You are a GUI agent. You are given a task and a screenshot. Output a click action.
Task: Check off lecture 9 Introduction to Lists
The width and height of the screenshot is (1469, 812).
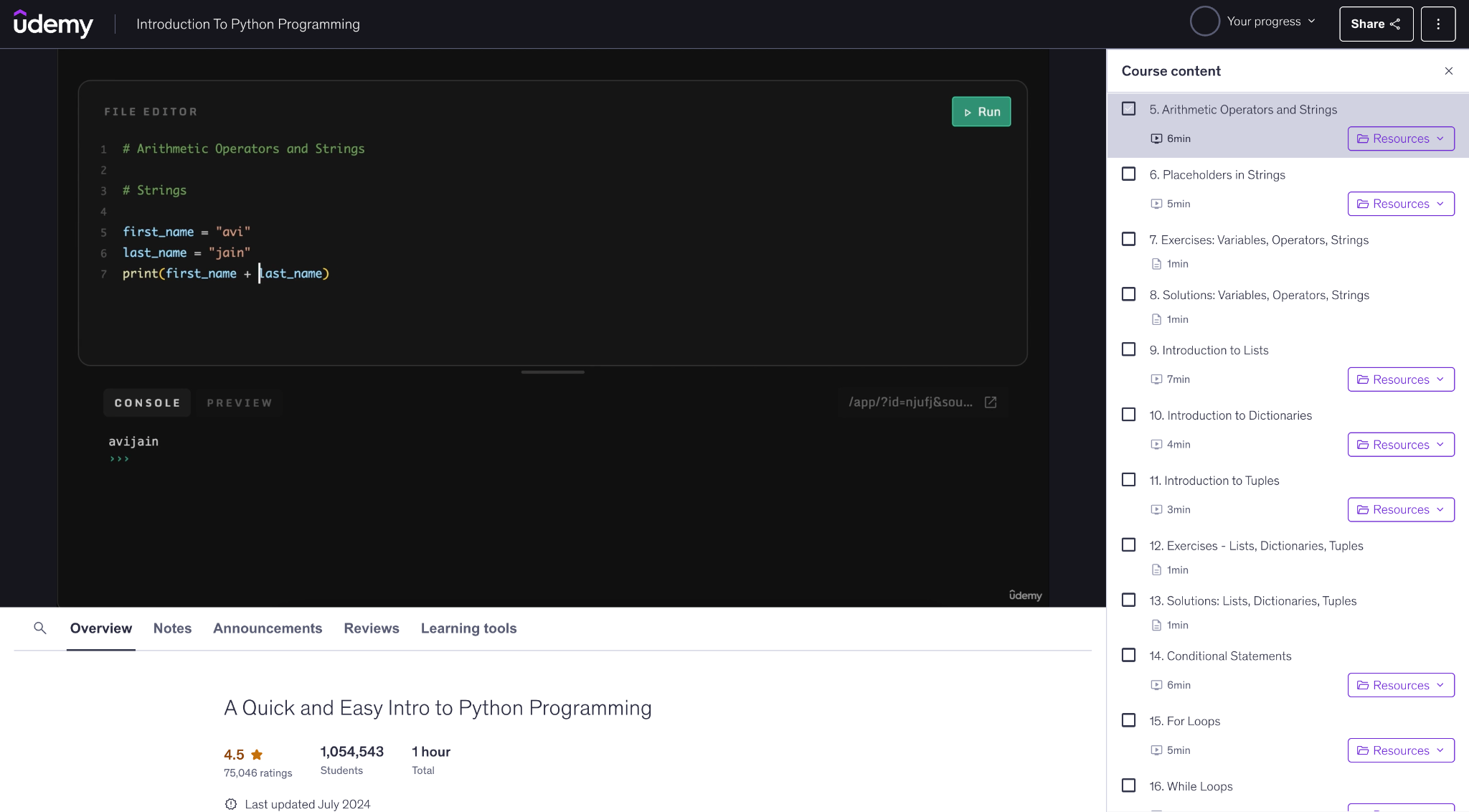(x=1128, y=349)
